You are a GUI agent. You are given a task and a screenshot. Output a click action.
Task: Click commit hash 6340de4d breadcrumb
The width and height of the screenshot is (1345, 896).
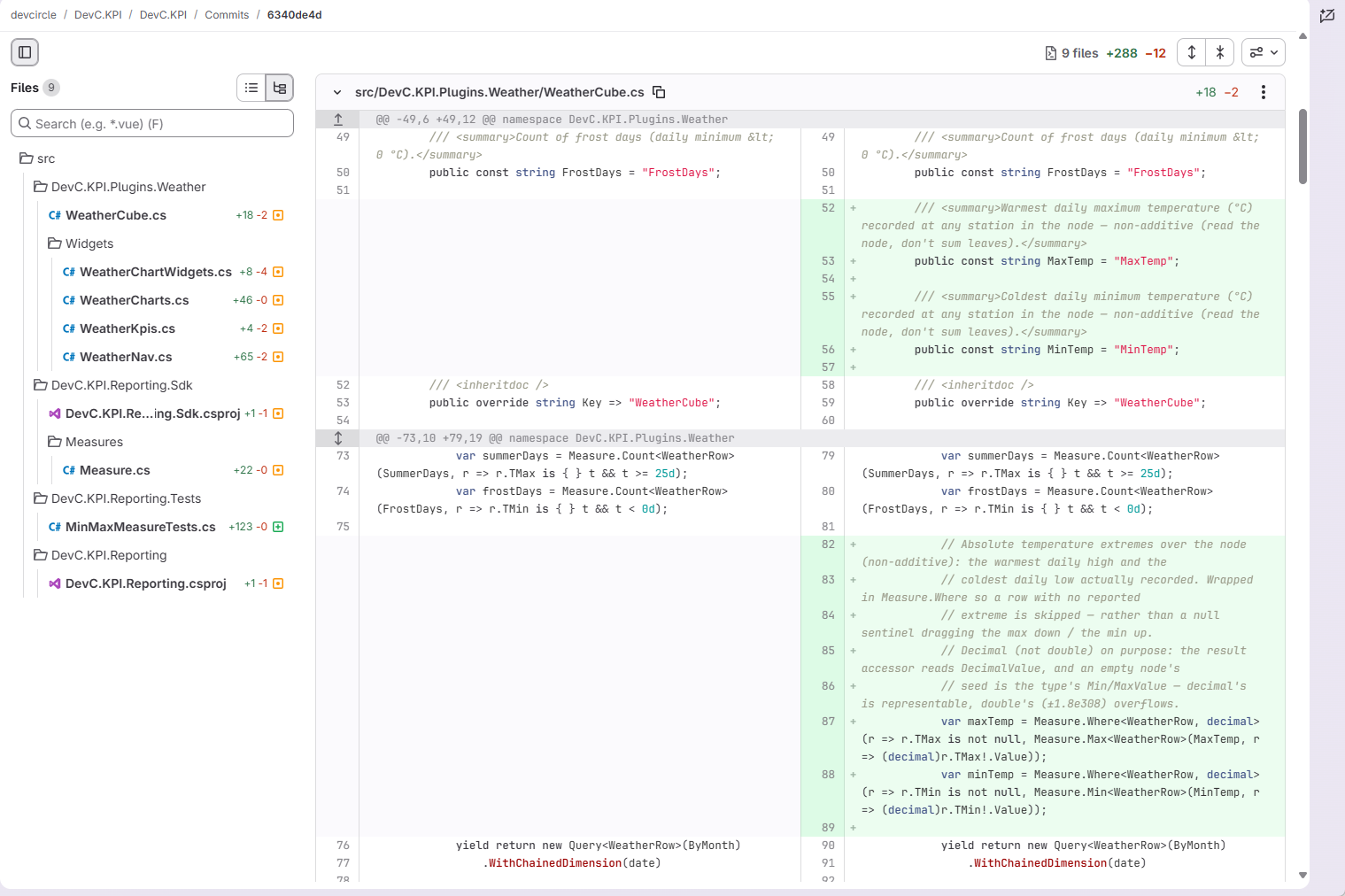pyautogui.click(x=295, y=15)
